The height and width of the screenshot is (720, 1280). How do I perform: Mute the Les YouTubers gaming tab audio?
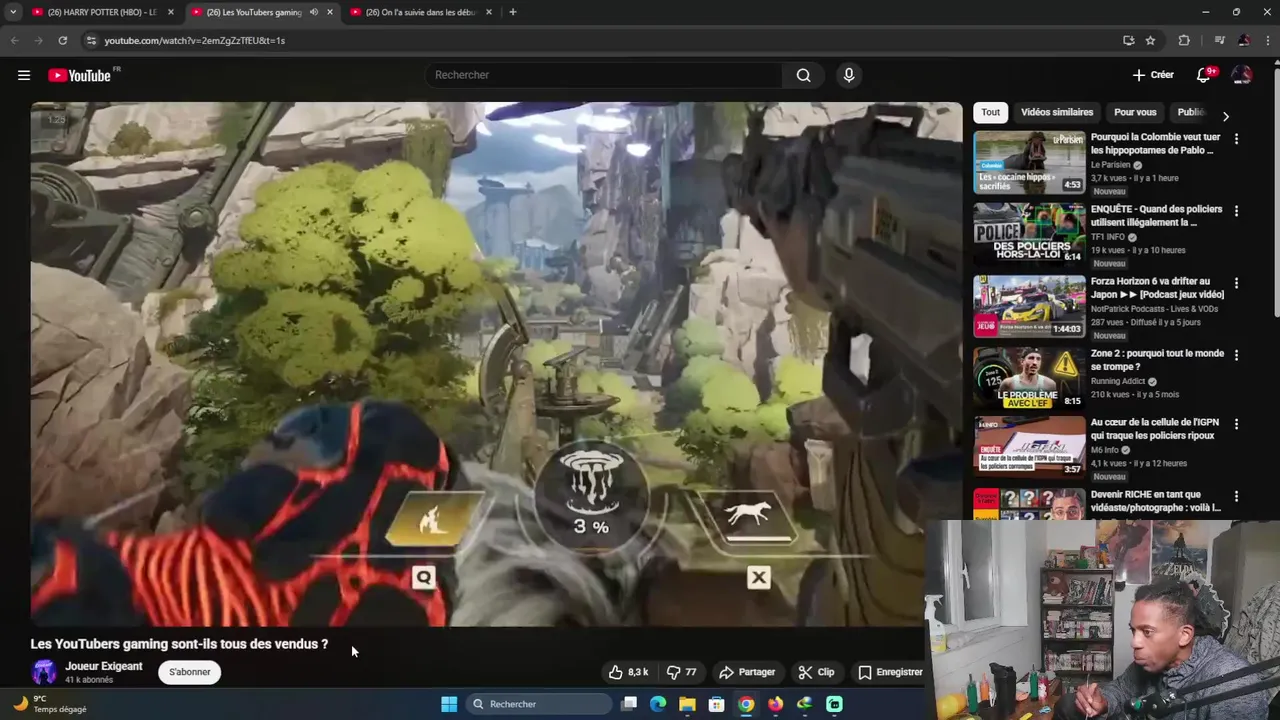[314, 12]
